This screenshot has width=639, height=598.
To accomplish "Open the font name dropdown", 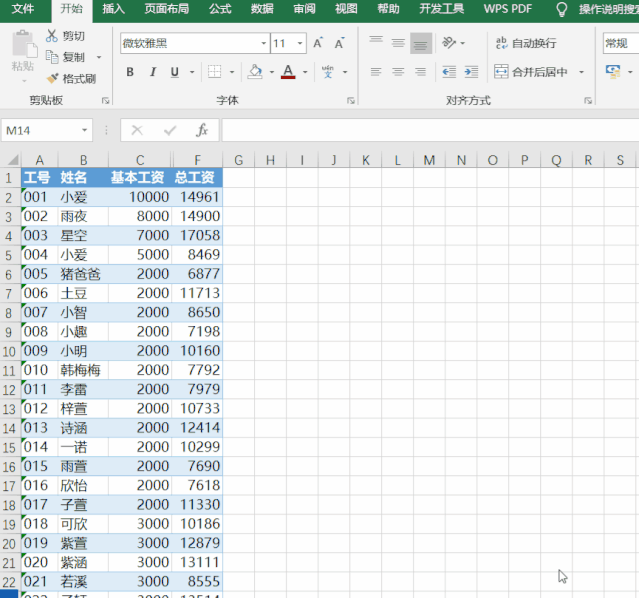I will coord(264,43).
